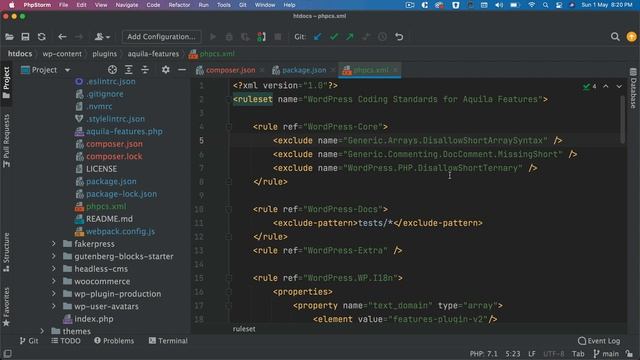Click the Save All disk icon
Viewport: 640px width, 360px height.
click(x=25, y=37)
